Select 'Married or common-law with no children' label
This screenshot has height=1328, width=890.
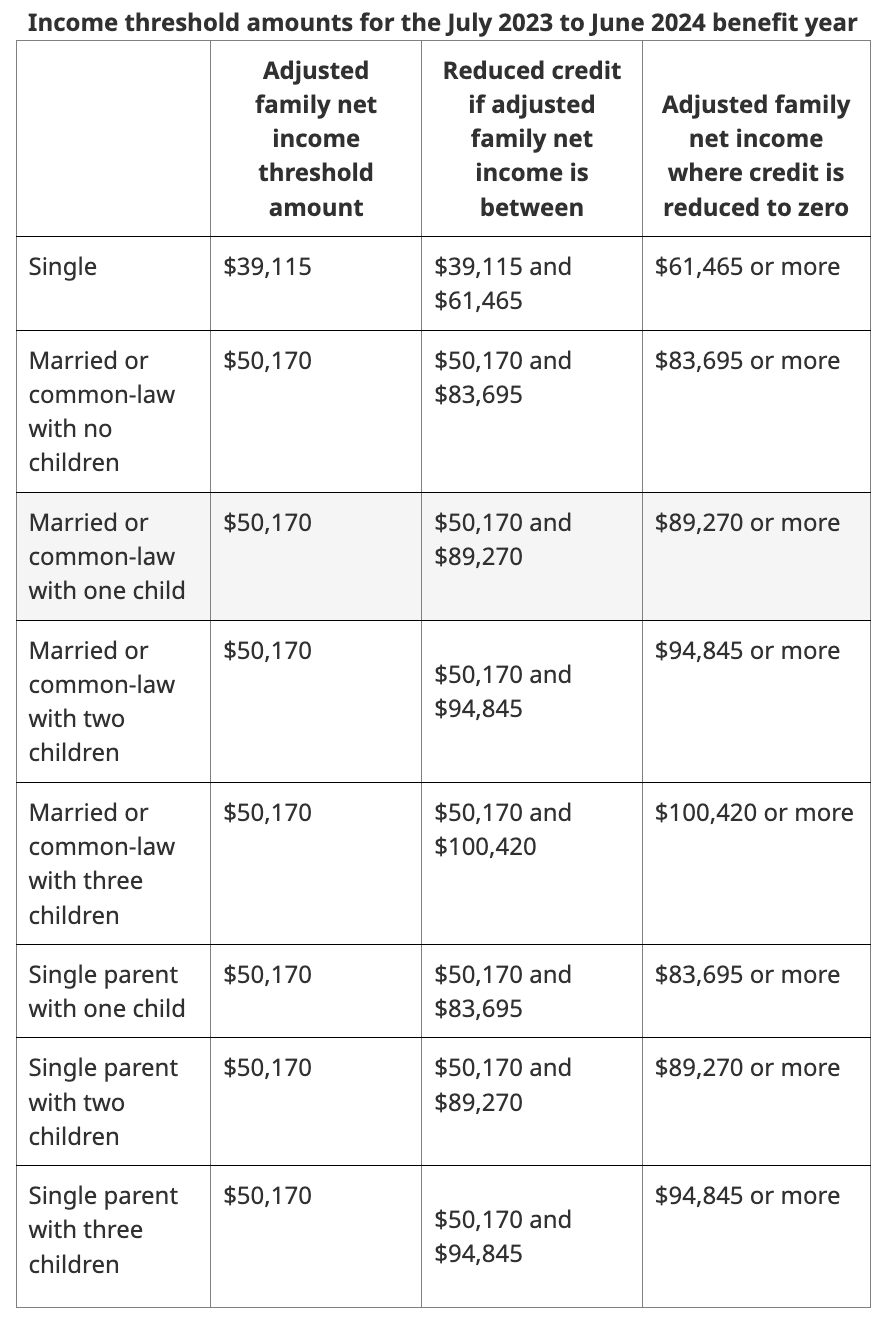pyautogui.click(x=101, y=411)
